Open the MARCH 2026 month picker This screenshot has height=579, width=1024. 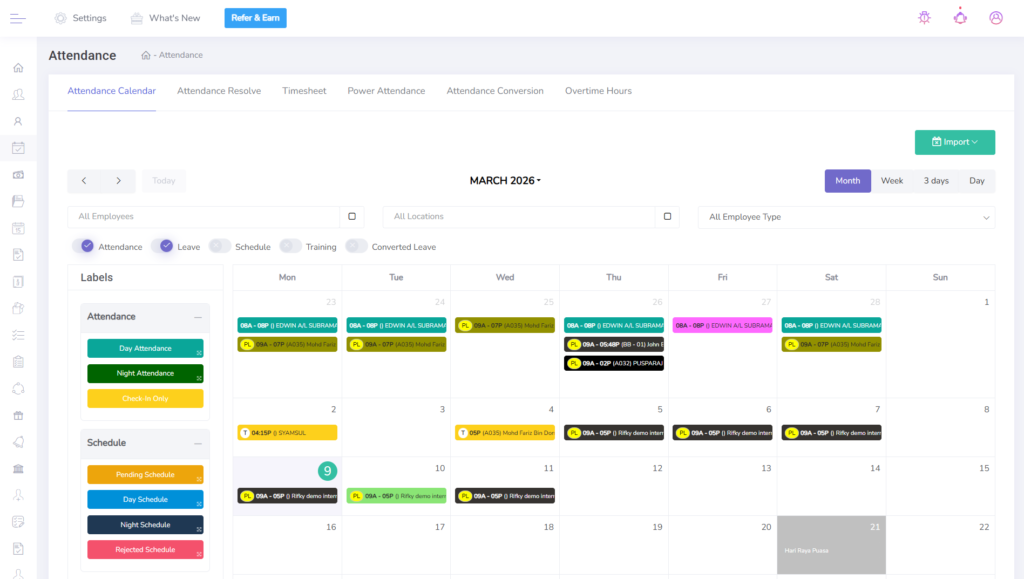click(505, 181)
